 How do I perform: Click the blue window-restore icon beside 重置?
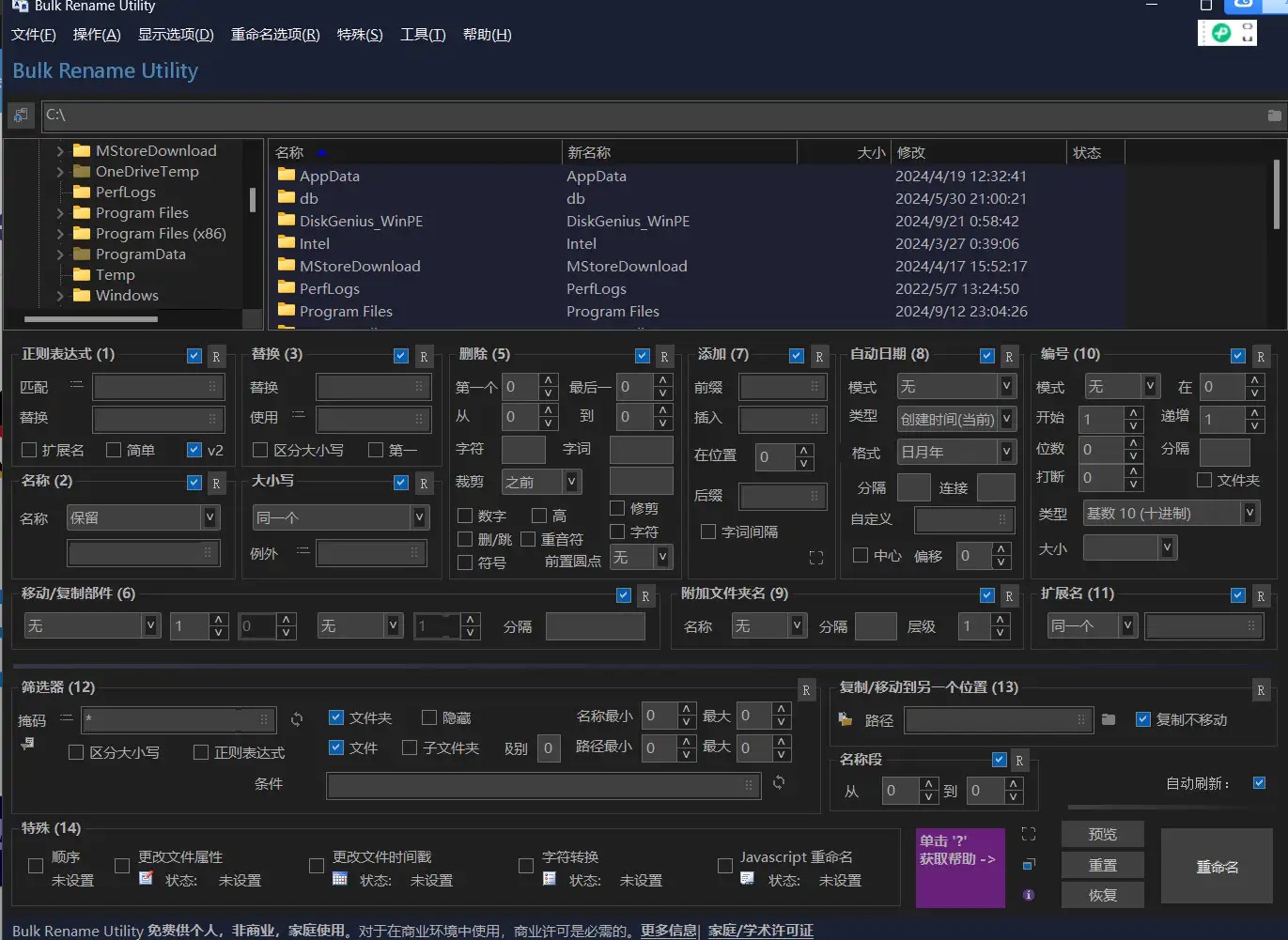(x=1029, y=865)
